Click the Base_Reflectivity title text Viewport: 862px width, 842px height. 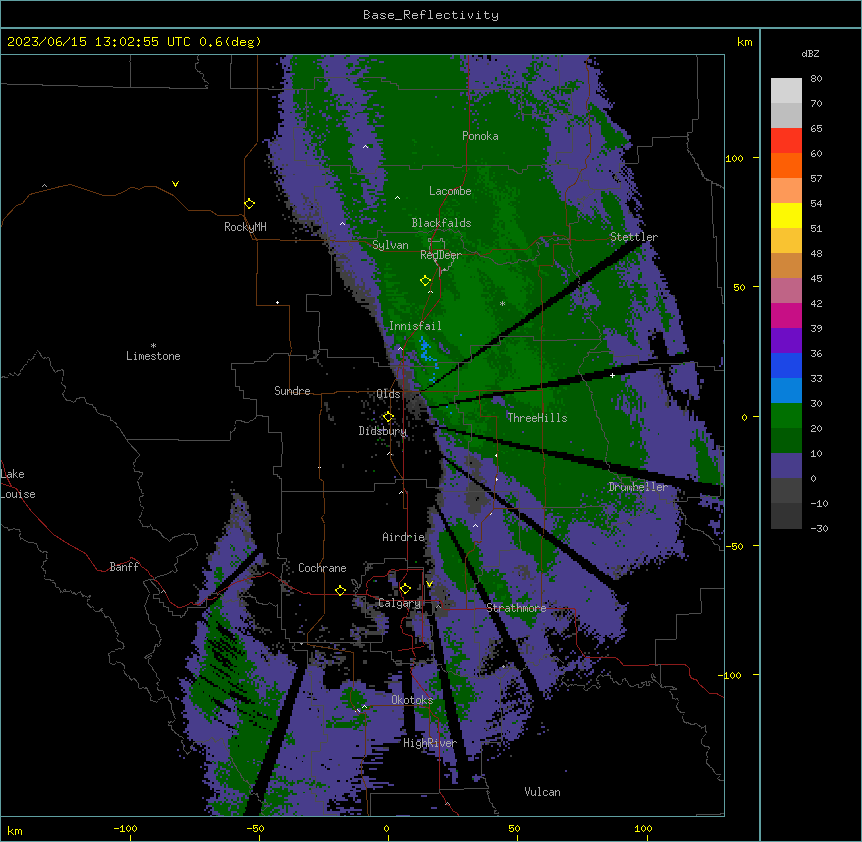(x=430, y=15)
